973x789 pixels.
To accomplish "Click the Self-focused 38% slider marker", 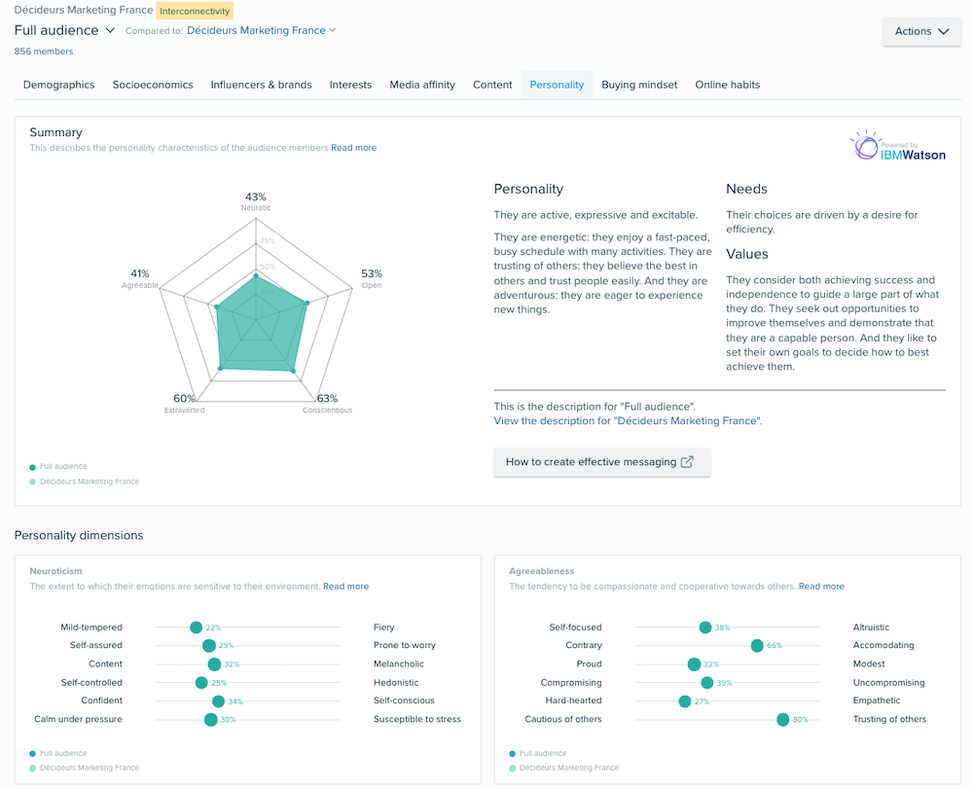I will point(705,628).
